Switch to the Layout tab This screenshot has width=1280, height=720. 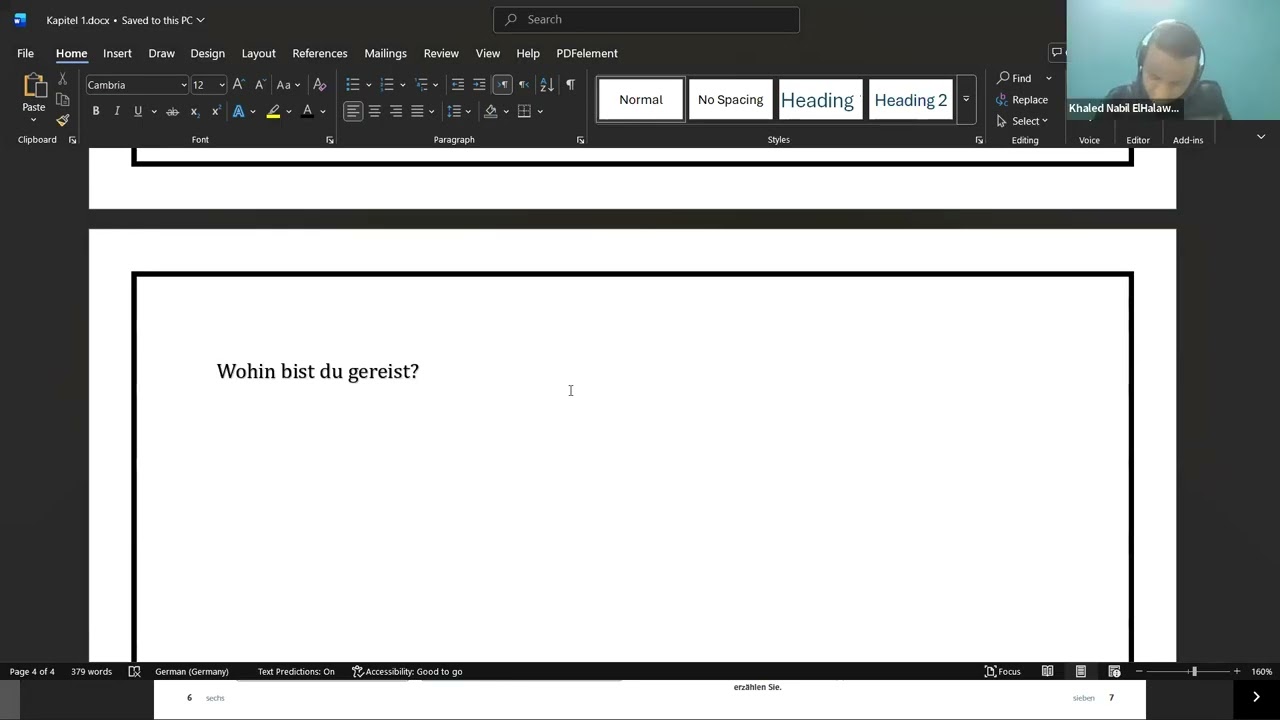[x=258, y=53]
